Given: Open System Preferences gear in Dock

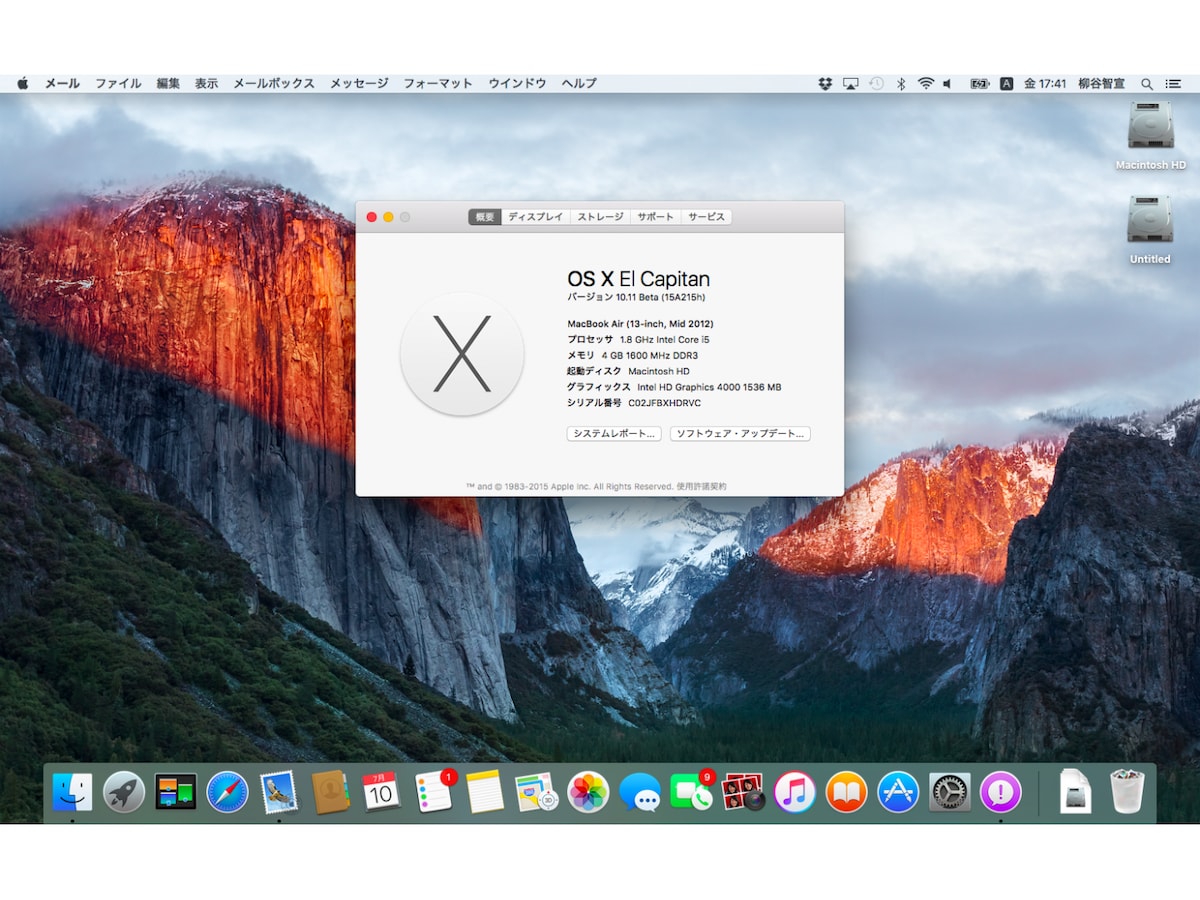Looking at the screenshot, I should [x=949, y=792].
